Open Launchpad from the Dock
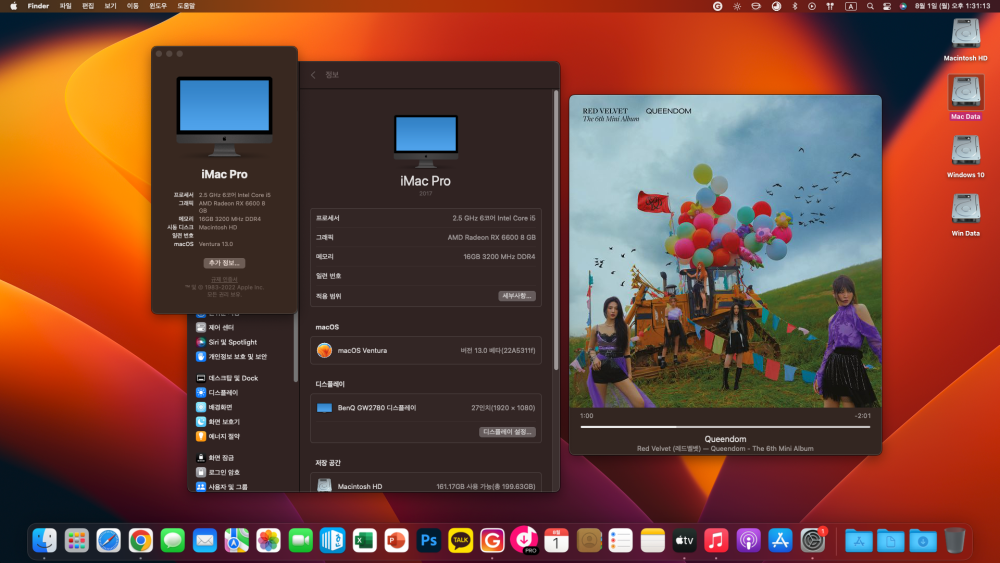This screenshot has width=1000, height=563. tap(77, 541)
